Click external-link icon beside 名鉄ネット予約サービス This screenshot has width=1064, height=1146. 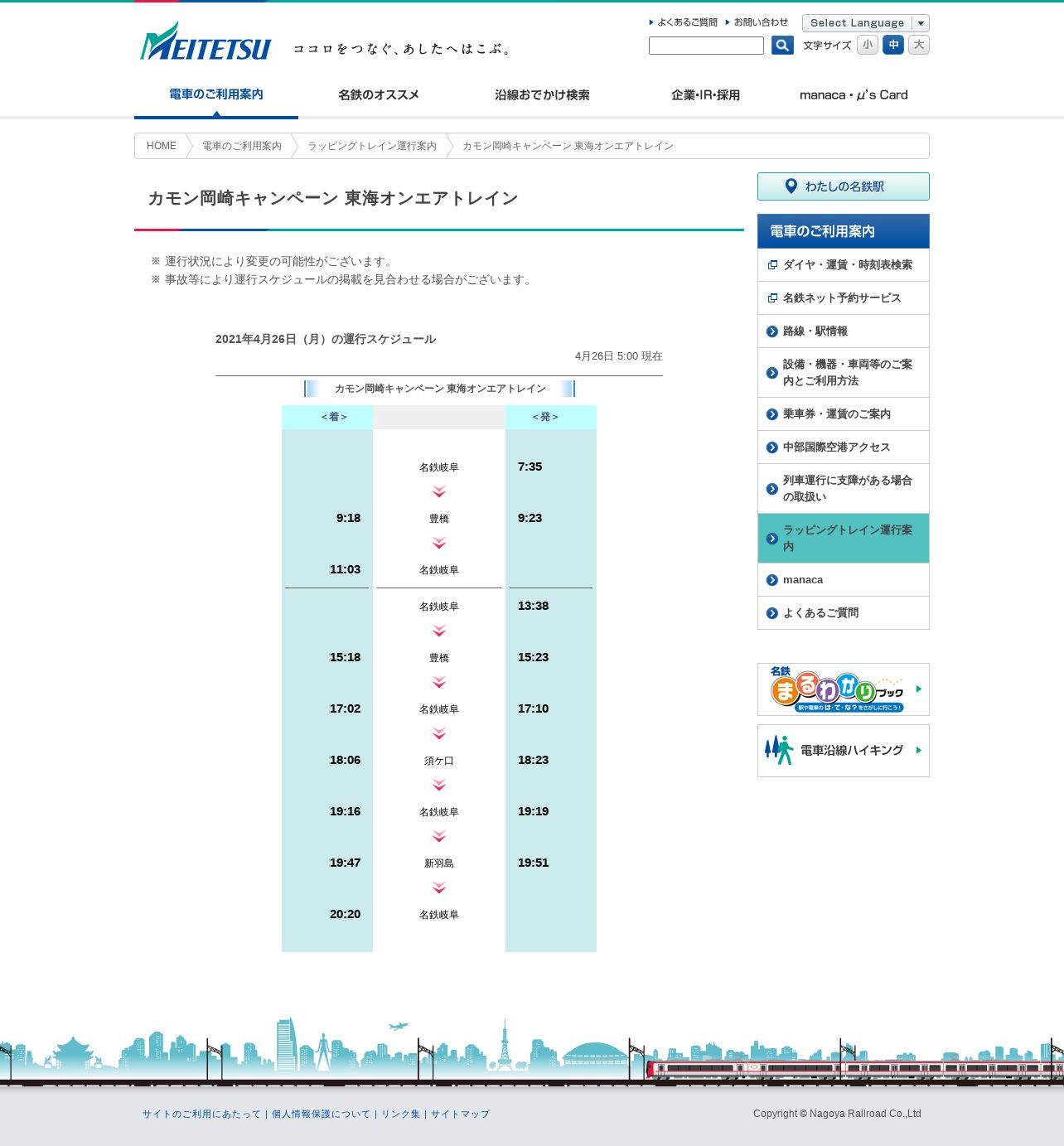coord(772,298)
